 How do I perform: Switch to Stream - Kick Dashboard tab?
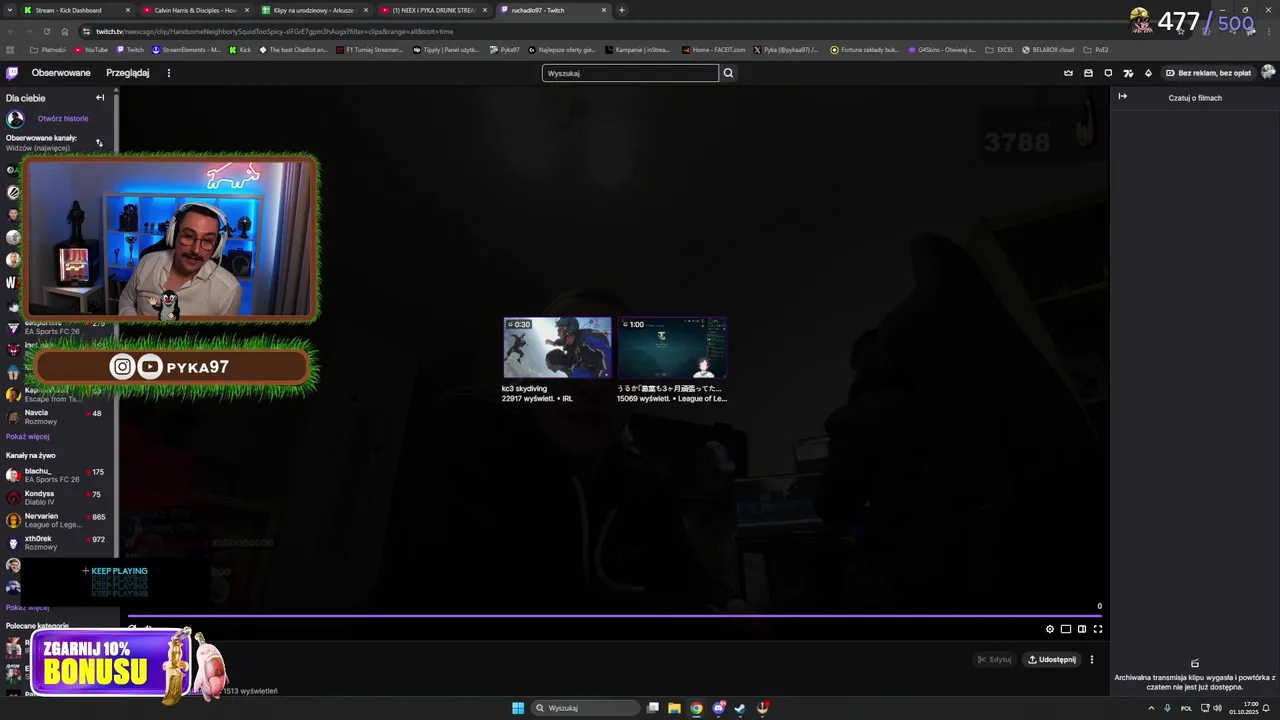point(76,10)
